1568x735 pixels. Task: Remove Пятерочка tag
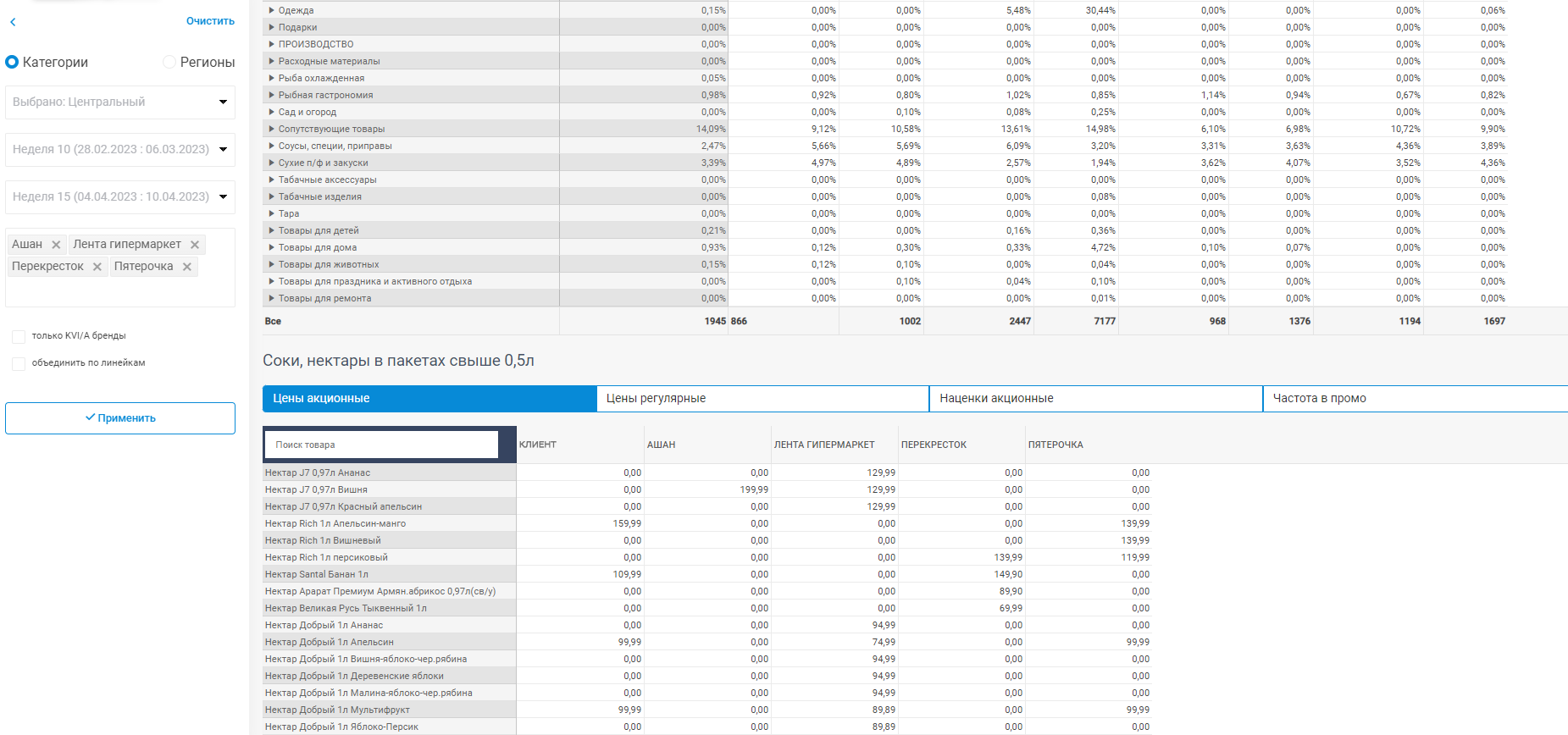pos(187,267)
